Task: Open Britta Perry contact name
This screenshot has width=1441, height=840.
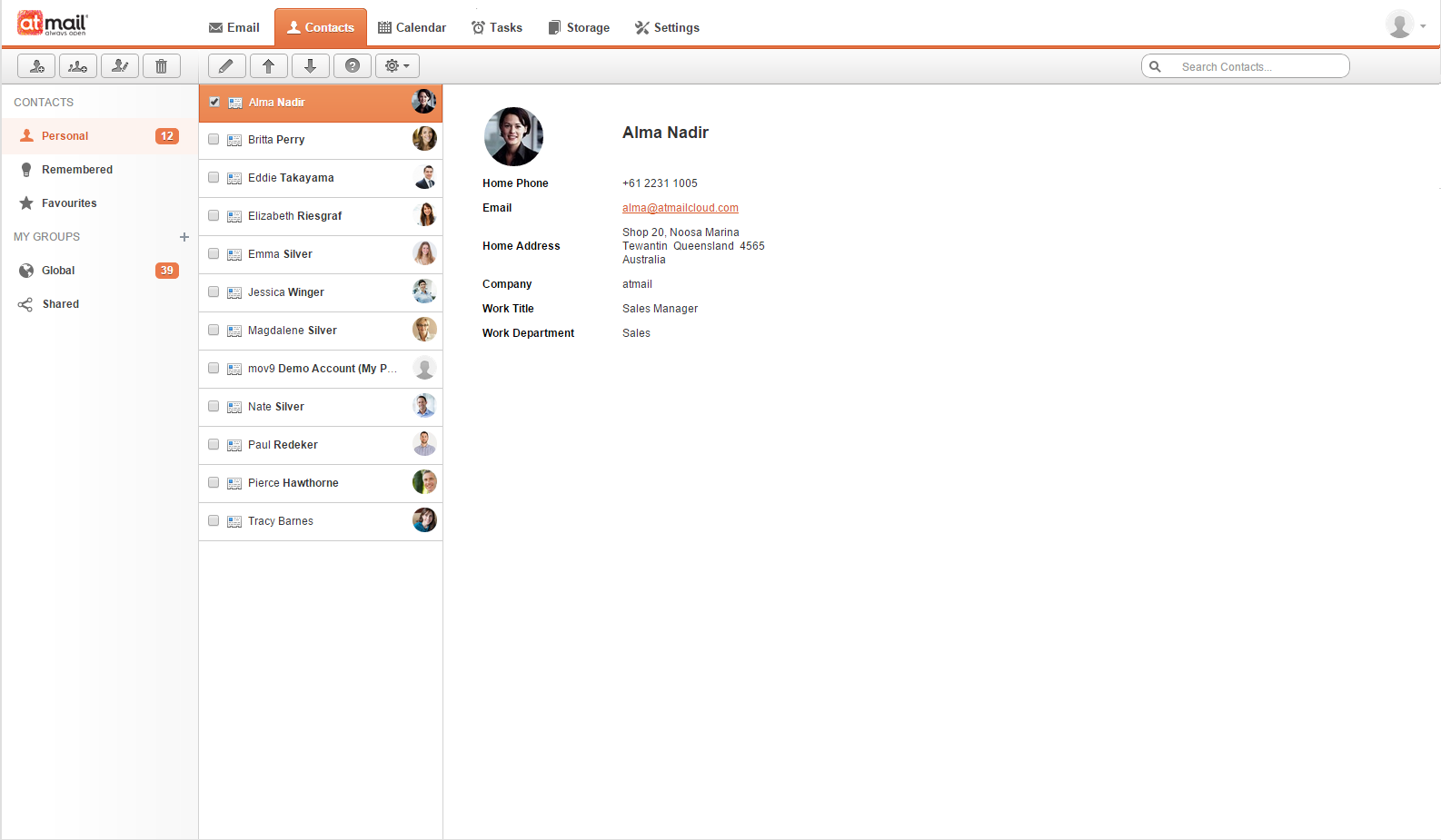Action: tap(276, 140)
